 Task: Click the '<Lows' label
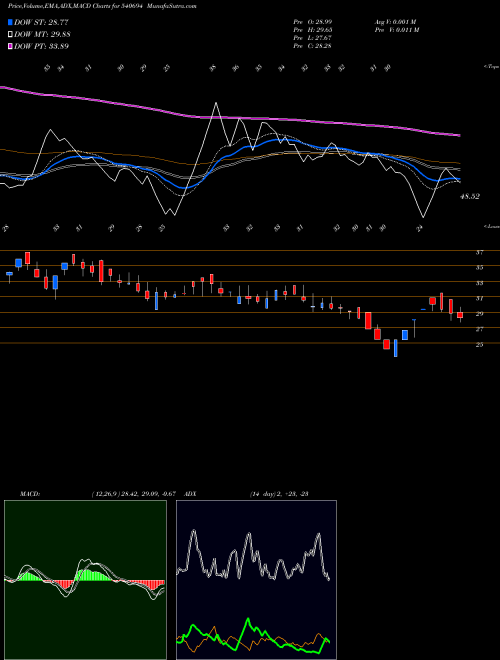[x=491, y=226]
